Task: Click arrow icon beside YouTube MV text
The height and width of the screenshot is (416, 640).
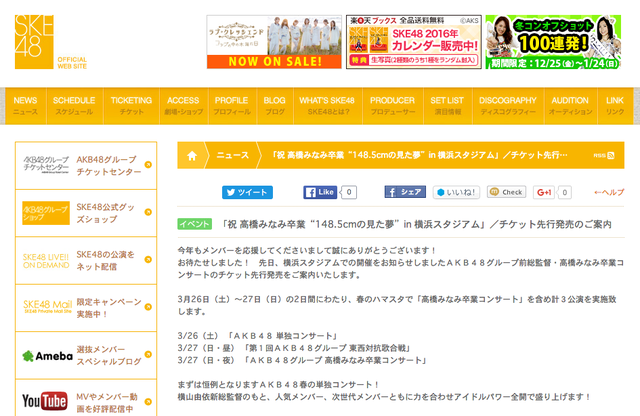Action: pyautogui.click(x=148, y=402)
